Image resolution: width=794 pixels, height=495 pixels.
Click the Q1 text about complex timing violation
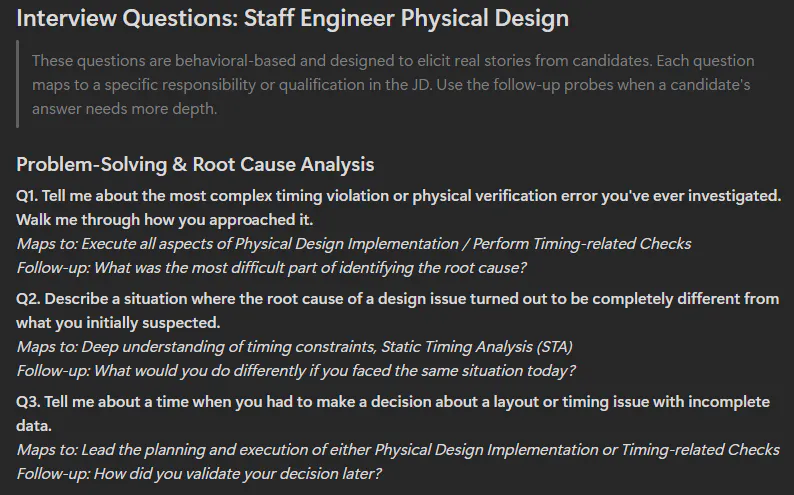tap(420, 195)
